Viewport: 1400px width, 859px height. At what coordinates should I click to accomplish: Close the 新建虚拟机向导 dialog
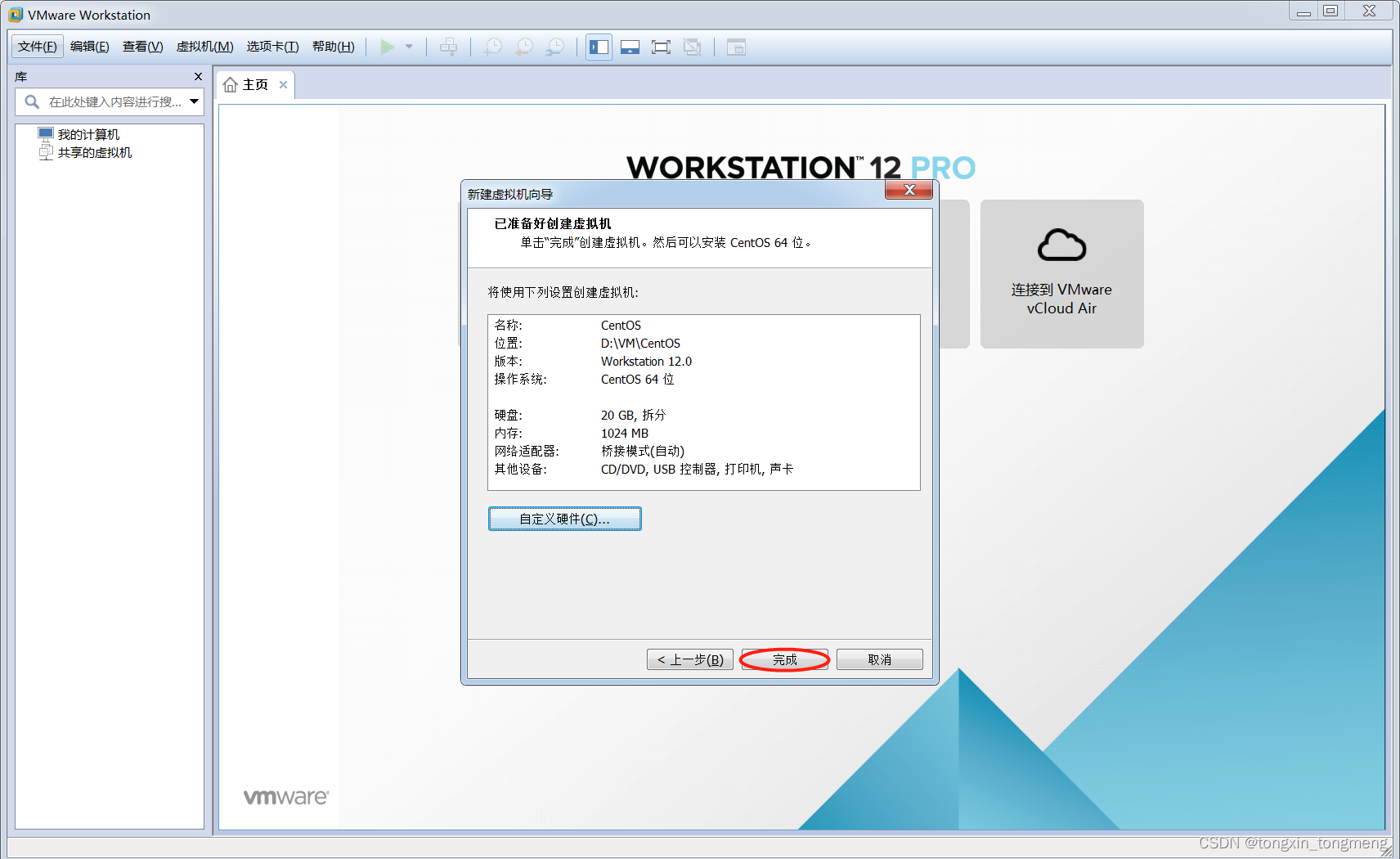tap(909, 190)
